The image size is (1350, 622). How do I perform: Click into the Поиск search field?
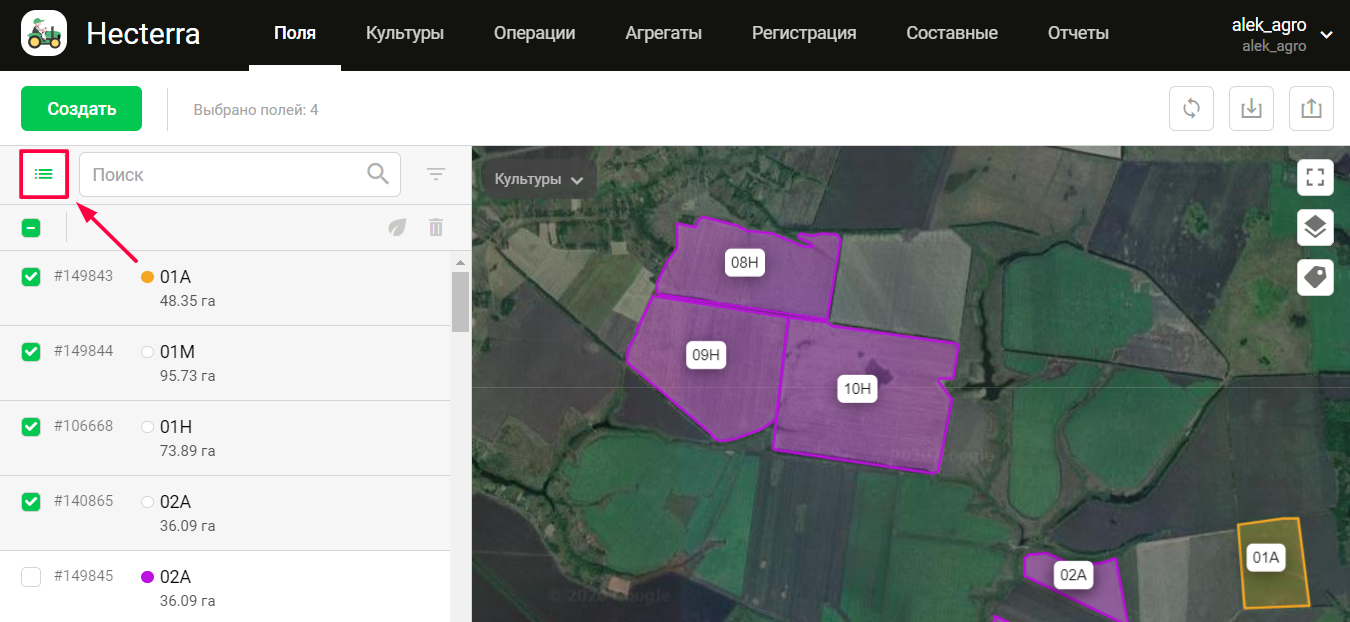click(225, 174)
